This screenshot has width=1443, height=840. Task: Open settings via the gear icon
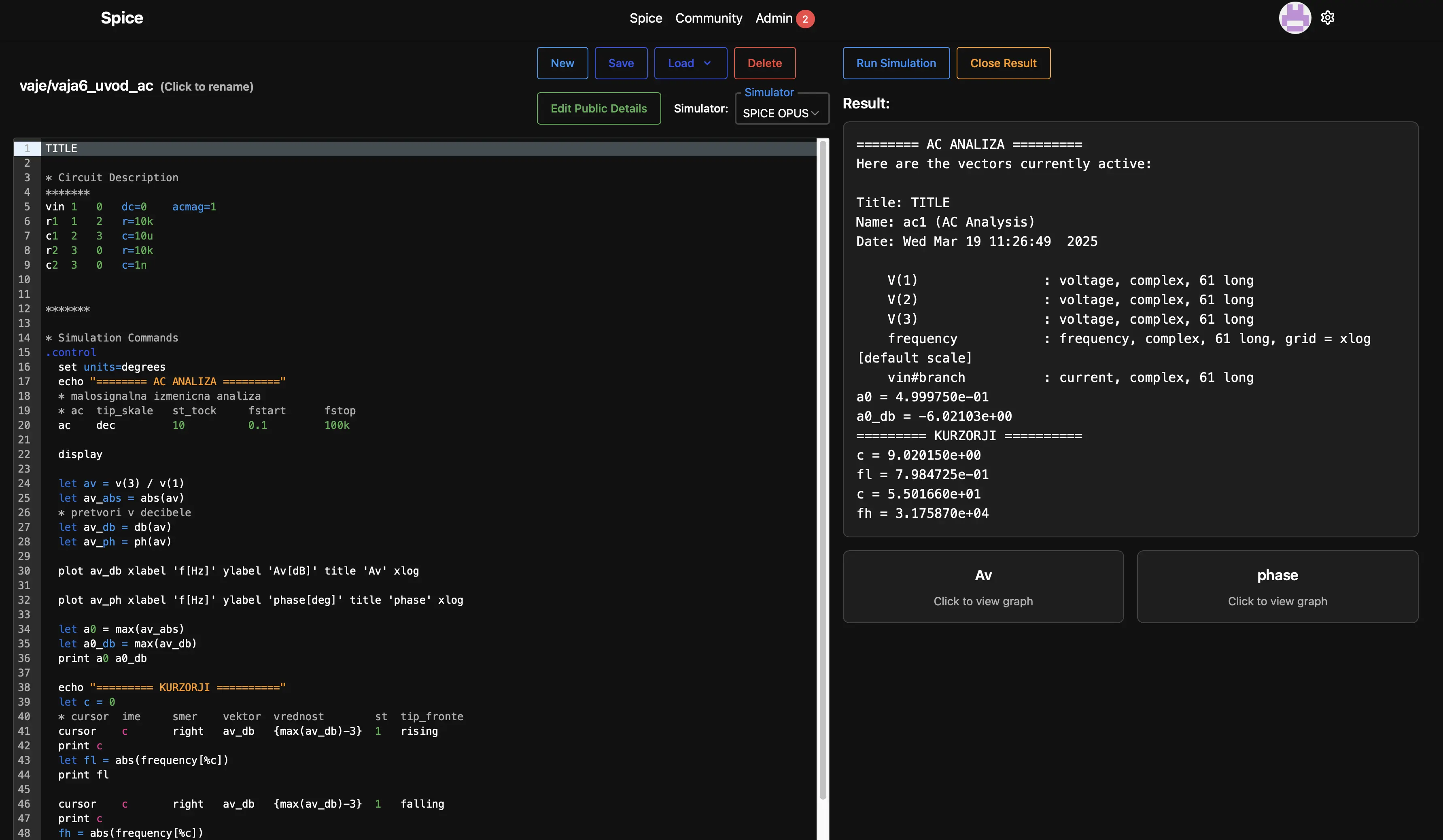click(x=1327, y=18)
